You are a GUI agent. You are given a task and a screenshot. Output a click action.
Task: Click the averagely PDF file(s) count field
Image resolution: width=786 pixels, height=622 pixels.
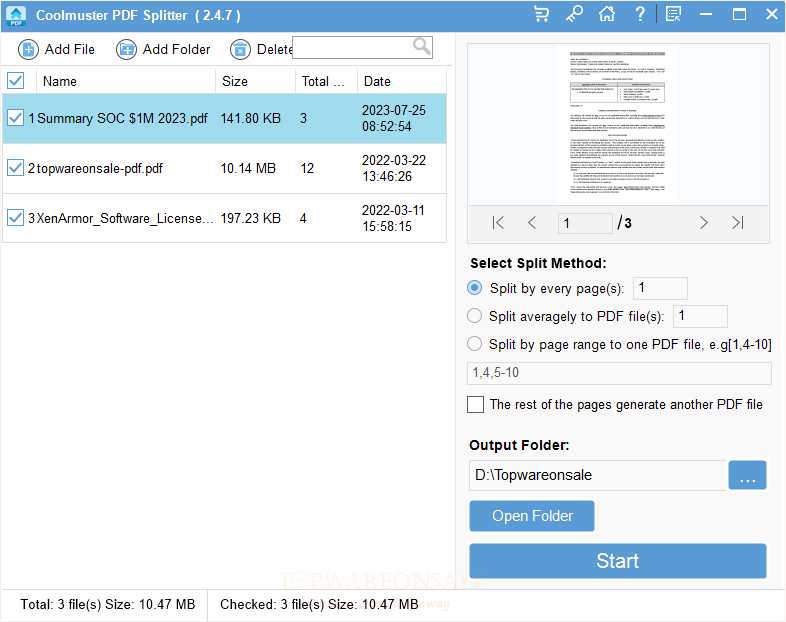[700, 316]
